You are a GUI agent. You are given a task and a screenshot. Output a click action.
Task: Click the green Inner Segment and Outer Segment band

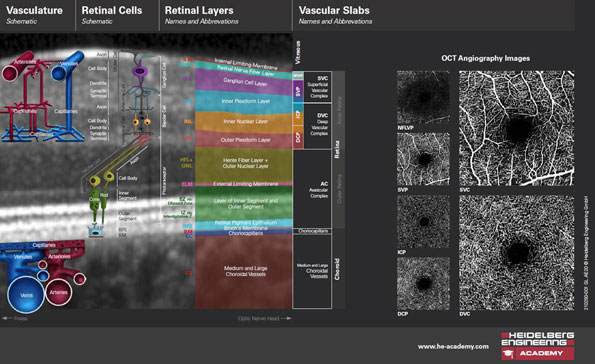pyautogui.click(x=243, y=203)
